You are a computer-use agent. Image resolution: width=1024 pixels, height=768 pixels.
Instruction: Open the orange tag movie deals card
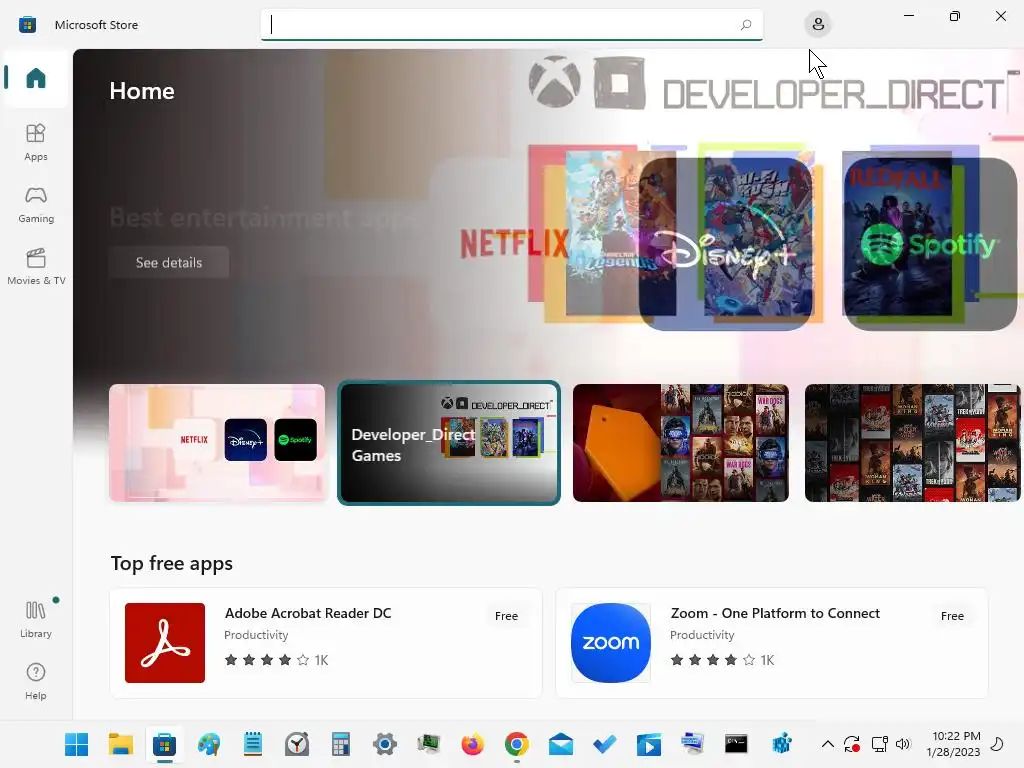click(x=680, y=443)
